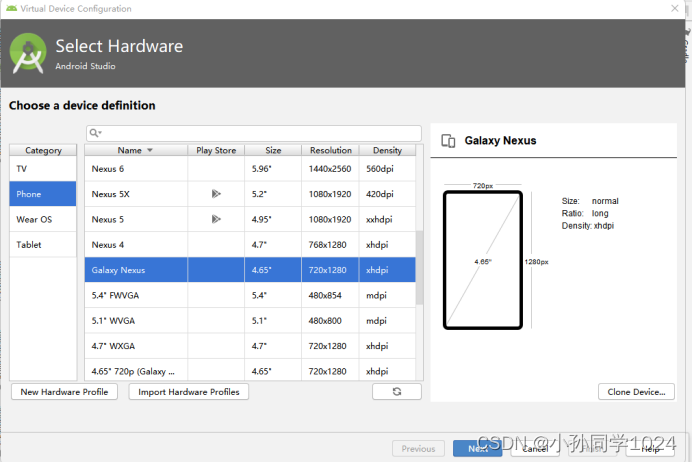The width and height of the screenshot is (692, 462).
Task: Click the Galaxy Nexus device preview outline
Action: [x=483, y=260]
